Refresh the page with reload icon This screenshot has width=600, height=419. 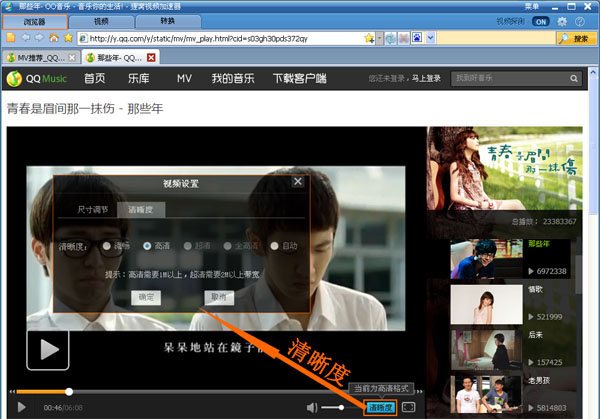(391, 38)
